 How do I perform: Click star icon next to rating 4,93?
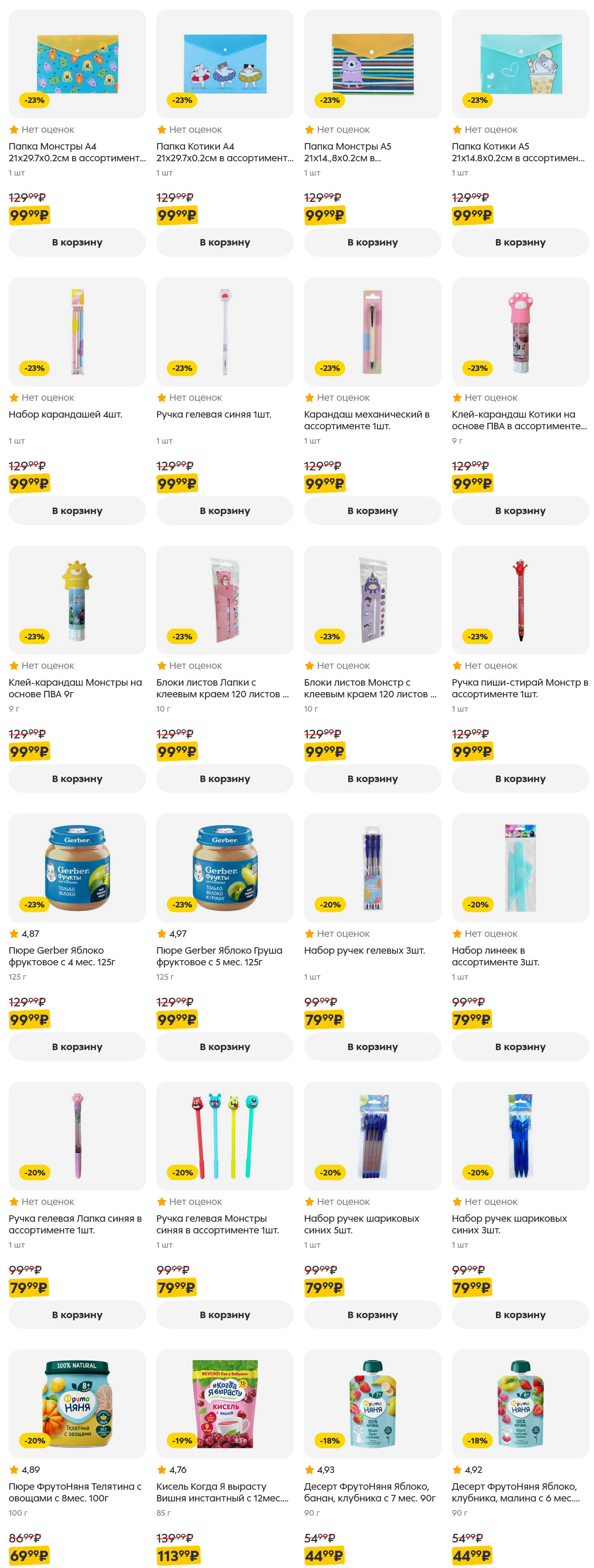[x=309, y=1469]
